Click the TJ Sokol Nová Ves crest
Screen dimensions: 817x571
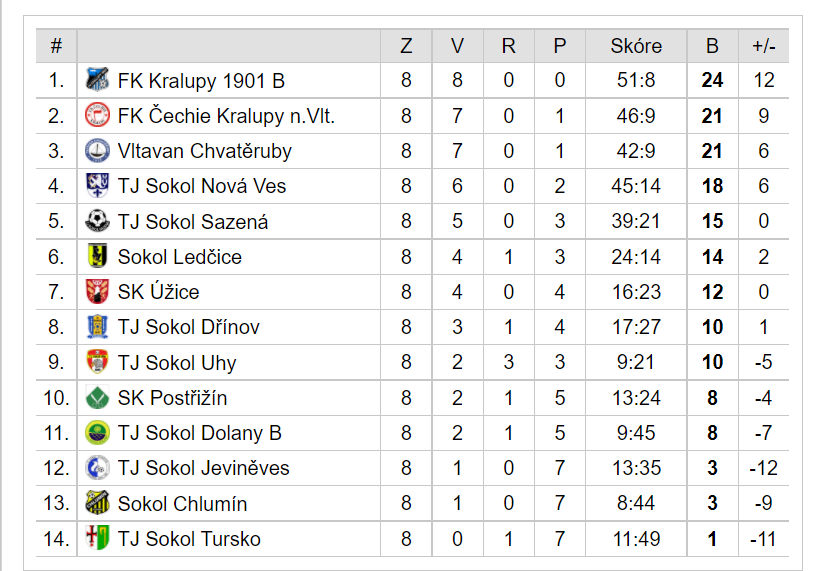click(97, 185)
